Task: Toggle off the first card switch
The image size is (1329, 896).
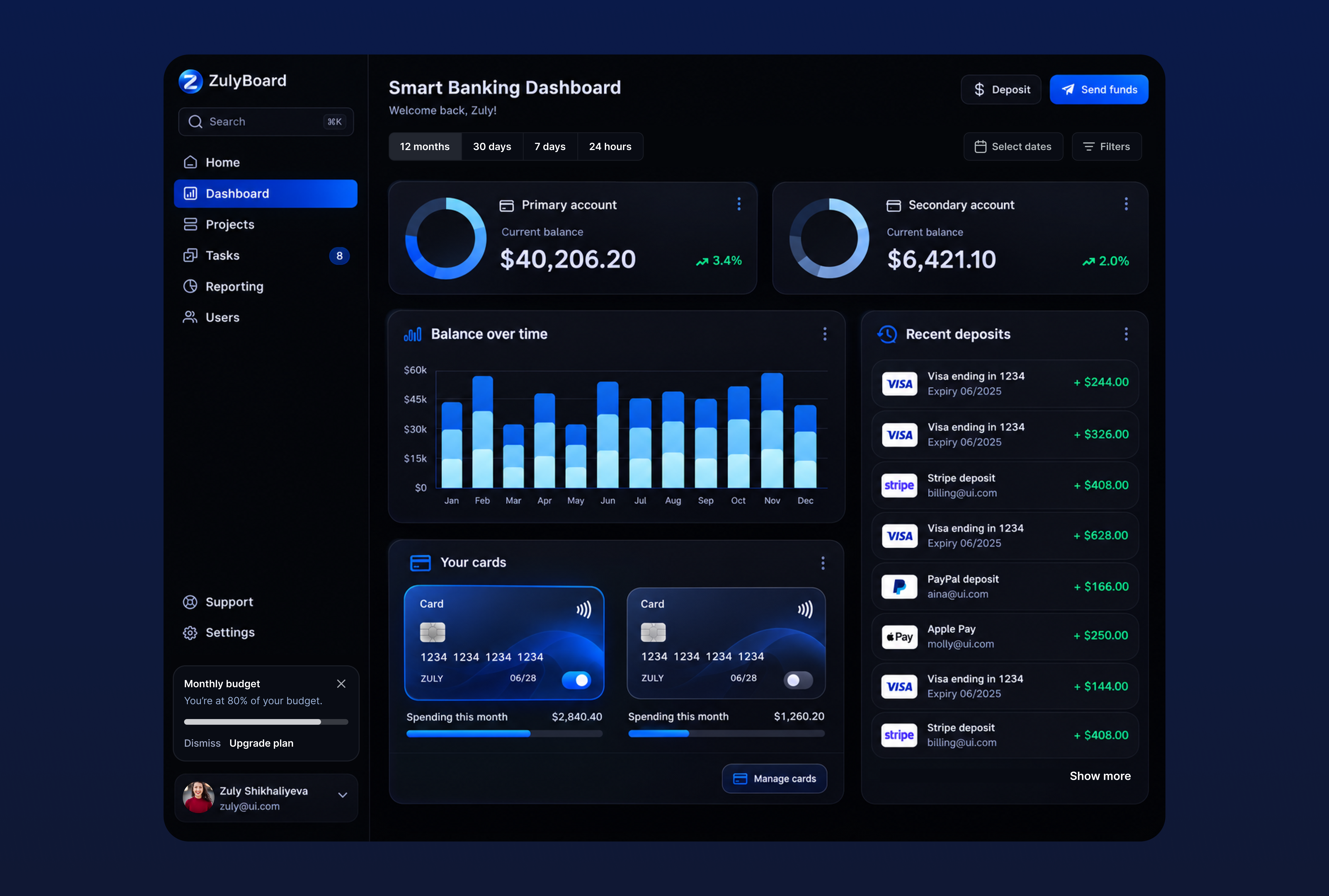Action: tap(576, 680)
